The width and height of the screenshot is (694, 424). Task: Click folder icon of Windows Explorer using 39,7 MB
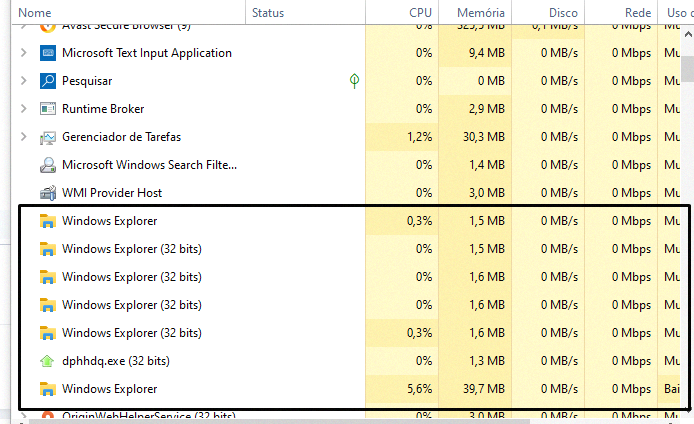(48, 389)
